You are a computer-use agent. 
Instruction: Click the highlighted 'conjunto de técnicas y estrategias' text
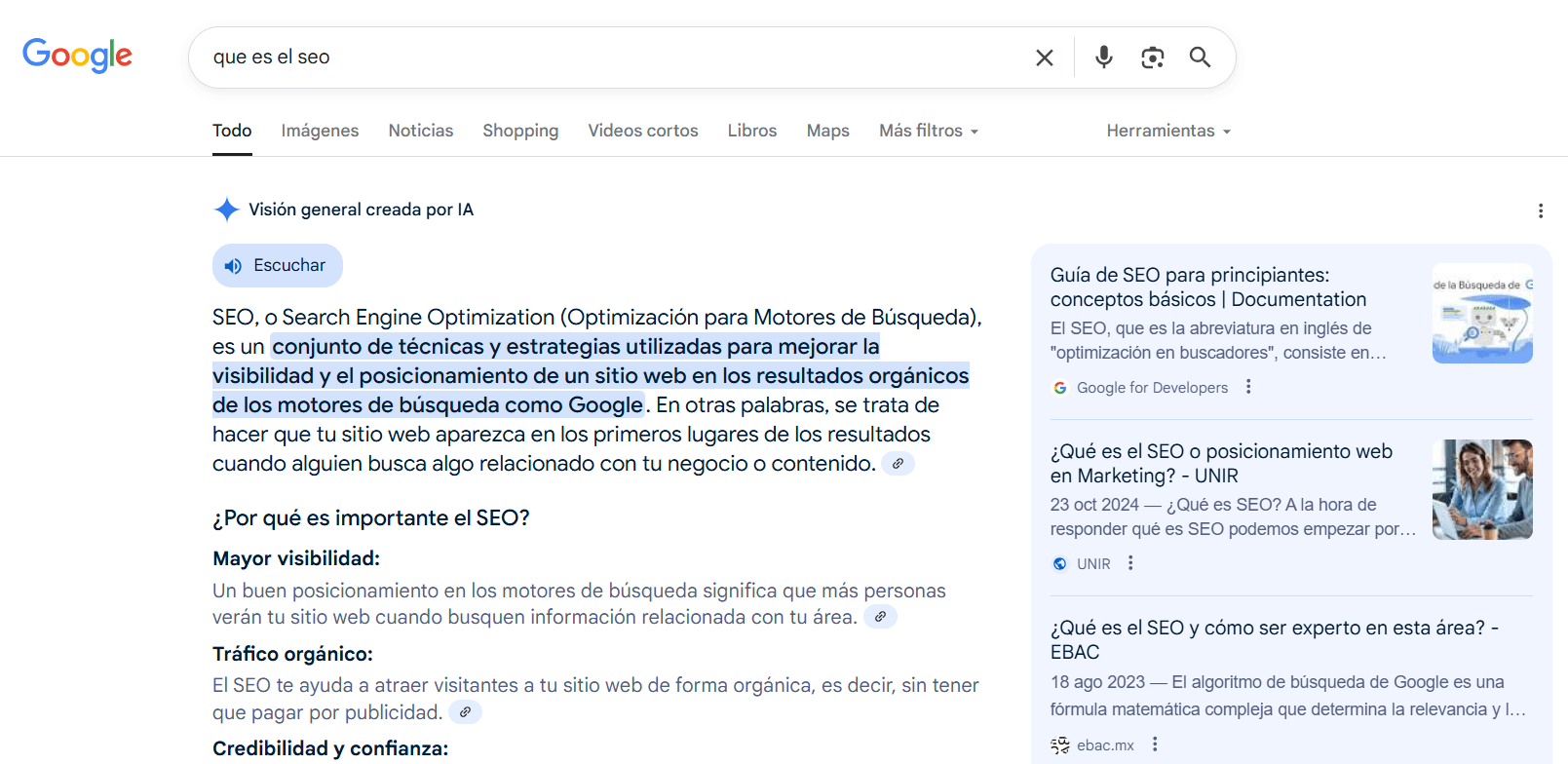click(591, 375)
